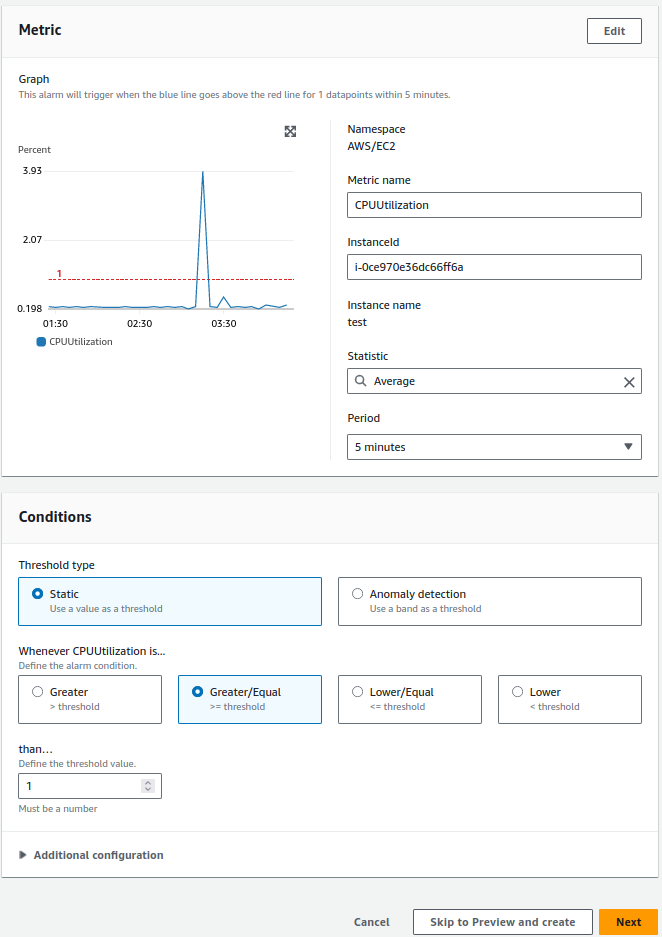Click the search icon in Statistic

click(x=360, y=381)
